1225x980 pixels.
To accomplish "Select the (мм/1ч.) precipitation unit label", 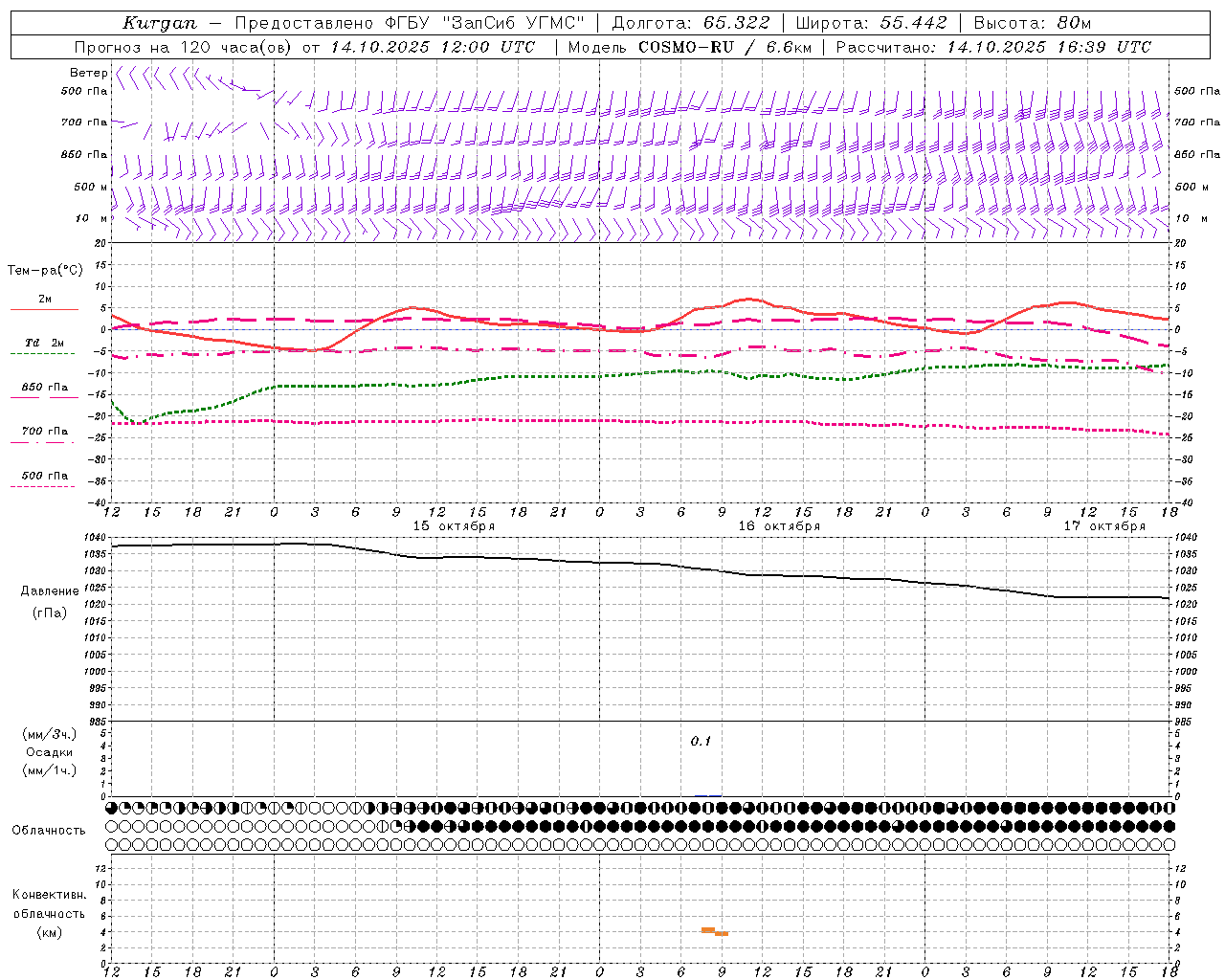I will click(x=50, y=770).
